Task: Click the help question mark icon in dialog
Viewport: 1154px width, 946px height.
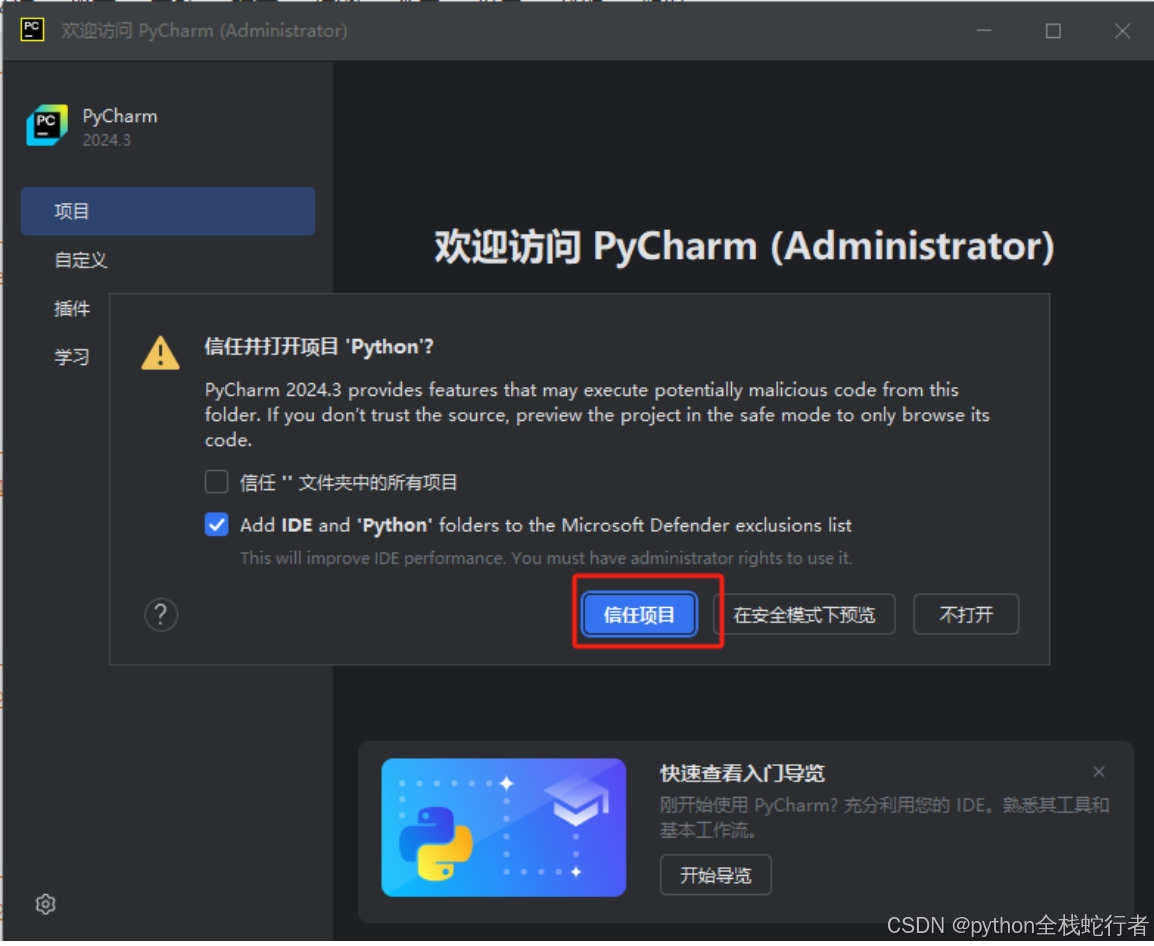Action: pyautogui.click(x=161, y=614)
